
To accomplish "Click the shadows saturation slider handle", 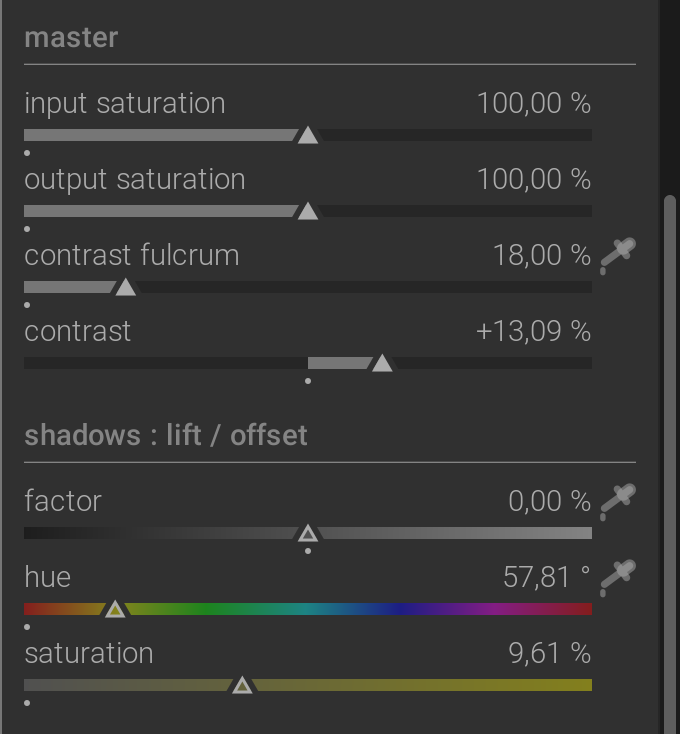I will click(x=242, y=685).
